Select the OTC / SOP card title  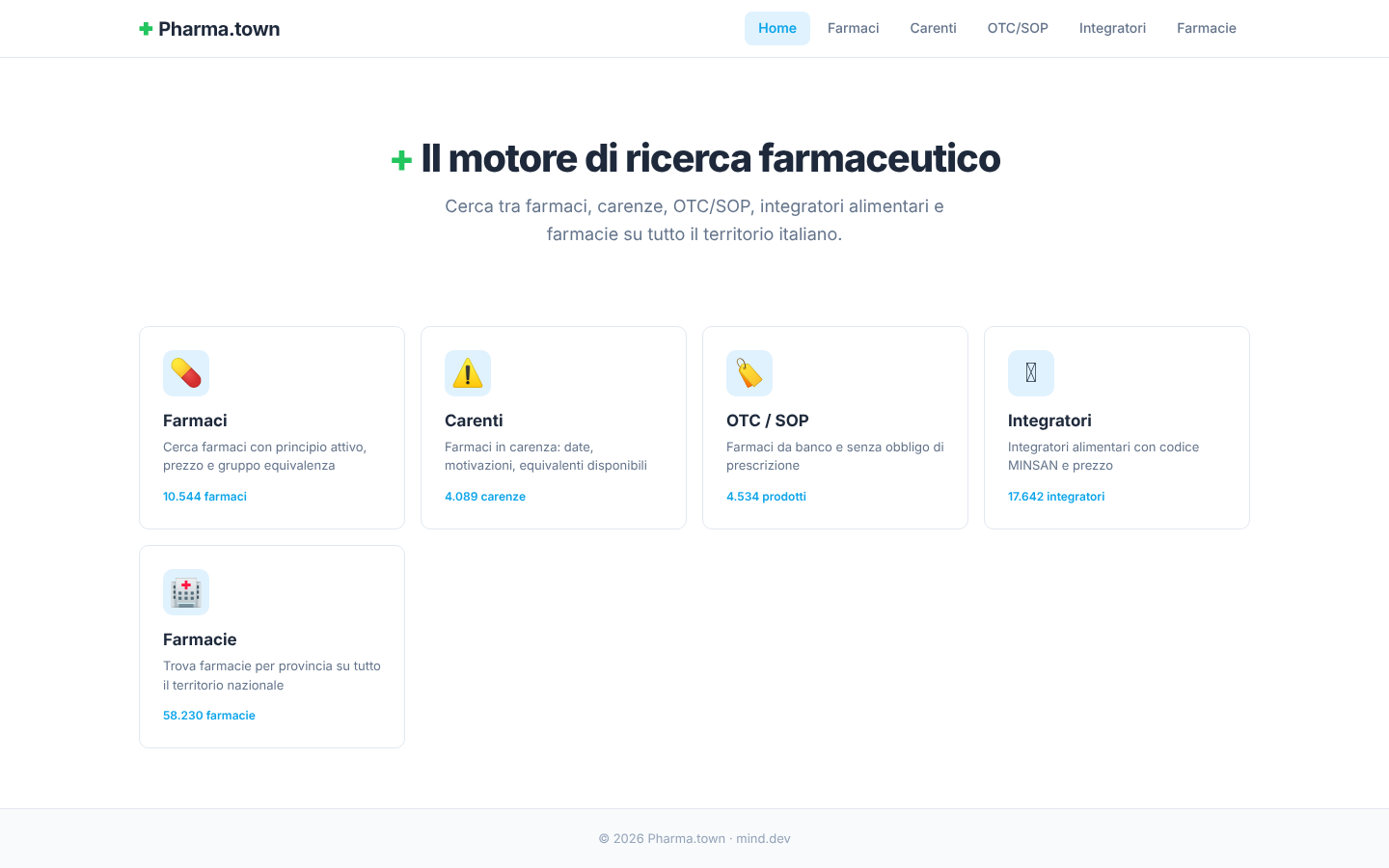click(x=768, y=420)
